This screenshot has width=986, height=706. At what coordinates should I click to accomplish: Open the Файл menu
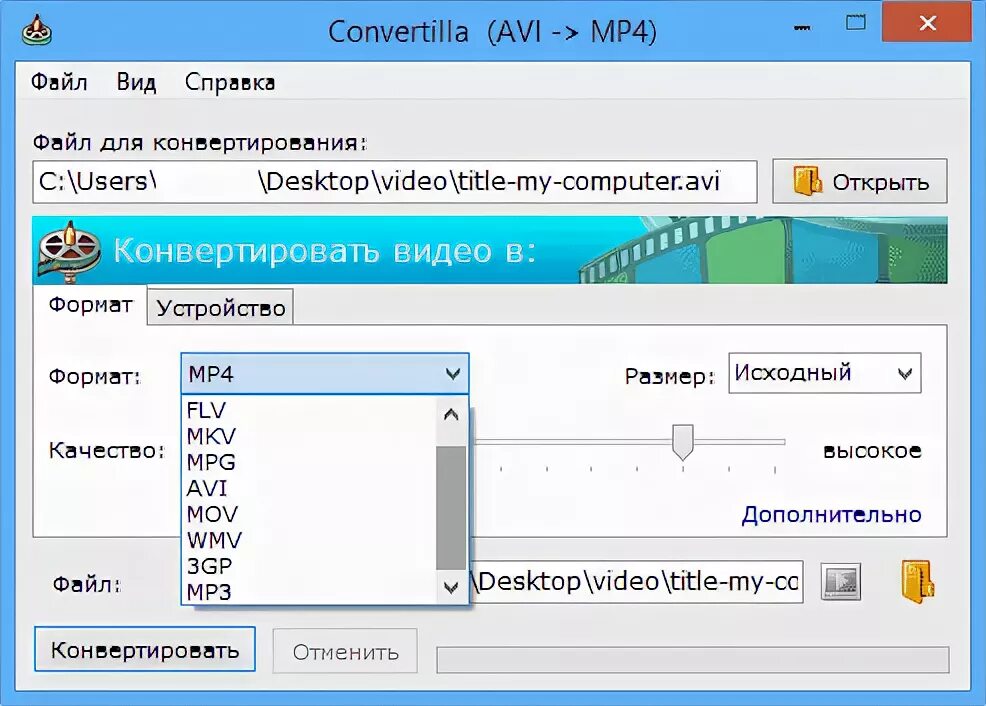pos(59,82)
